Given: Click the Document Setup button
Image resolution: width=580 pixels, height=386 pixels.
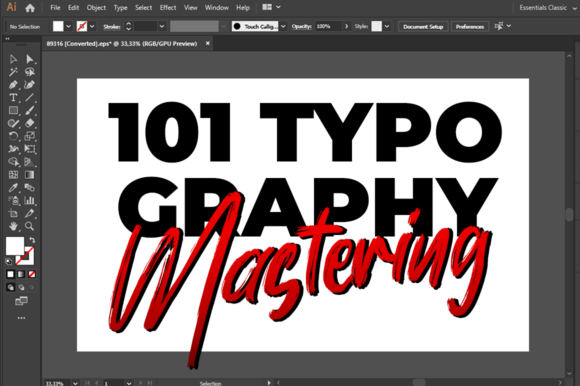Looking at the screenshot, I should [423, 27].
